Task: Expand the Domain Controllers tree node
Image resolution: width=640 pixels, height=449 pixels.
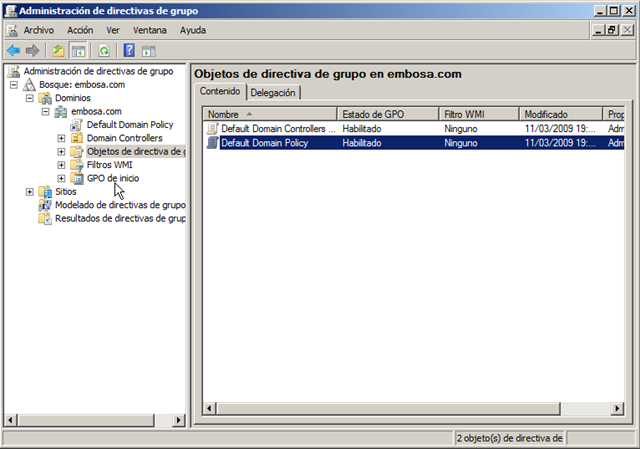Action: click(x=62, y=138)
